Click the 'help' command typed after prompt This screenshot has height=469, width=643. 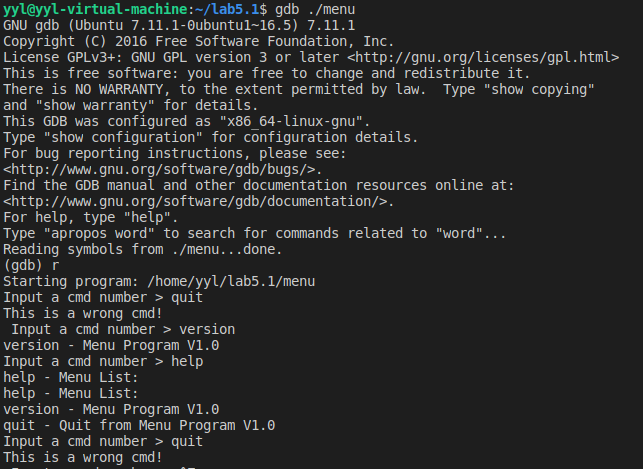187,361
